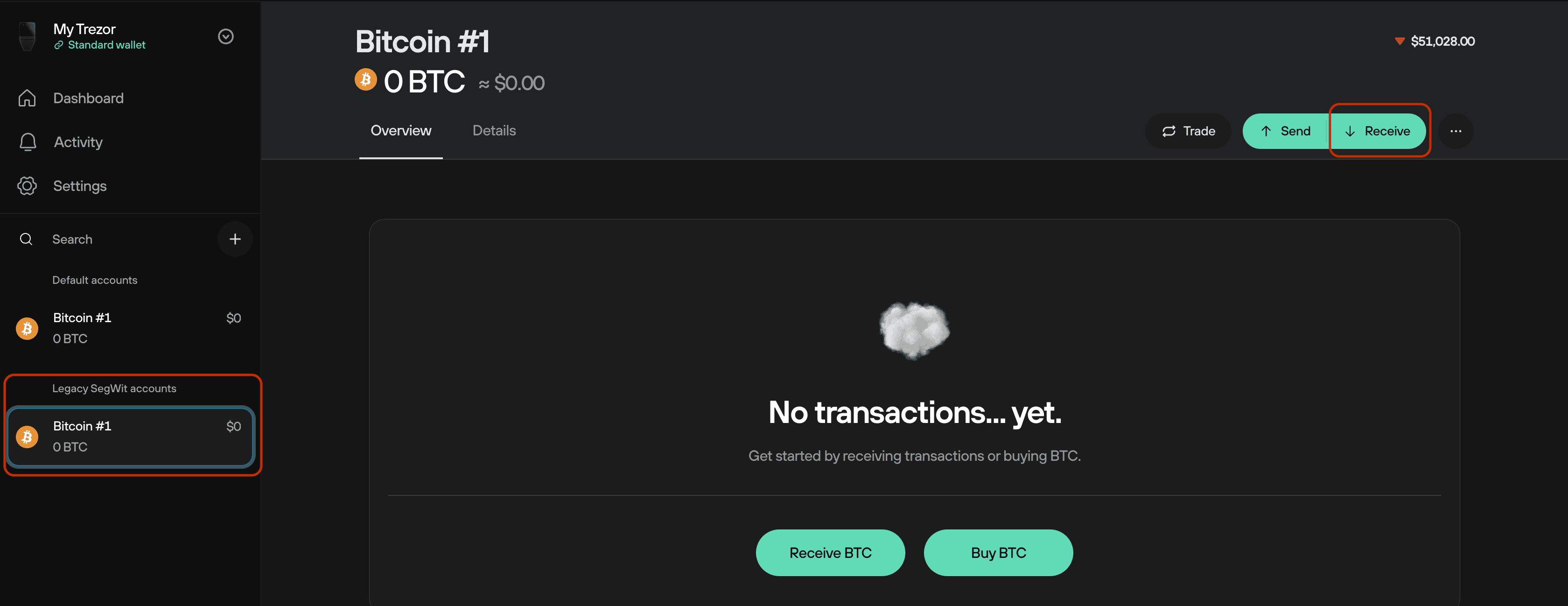1568x606 pixels.
Task: Click the Dashboard home icon
Action: pyautogui.click(x=27, y=98)
